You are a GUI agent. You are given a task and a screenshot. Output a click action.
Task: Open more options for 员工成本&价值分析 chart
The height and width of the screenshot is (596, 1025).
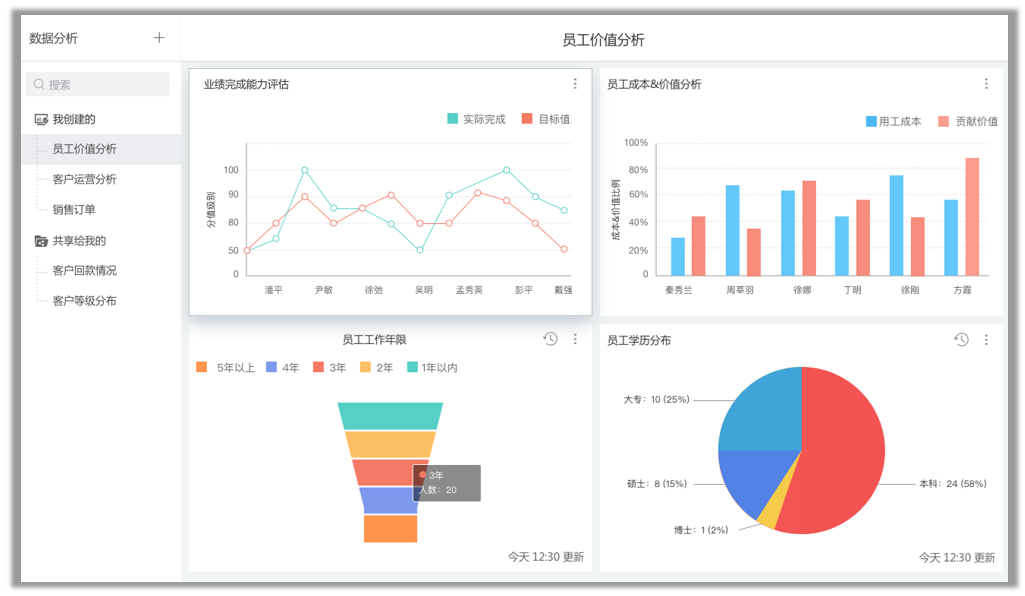point(986,84)
